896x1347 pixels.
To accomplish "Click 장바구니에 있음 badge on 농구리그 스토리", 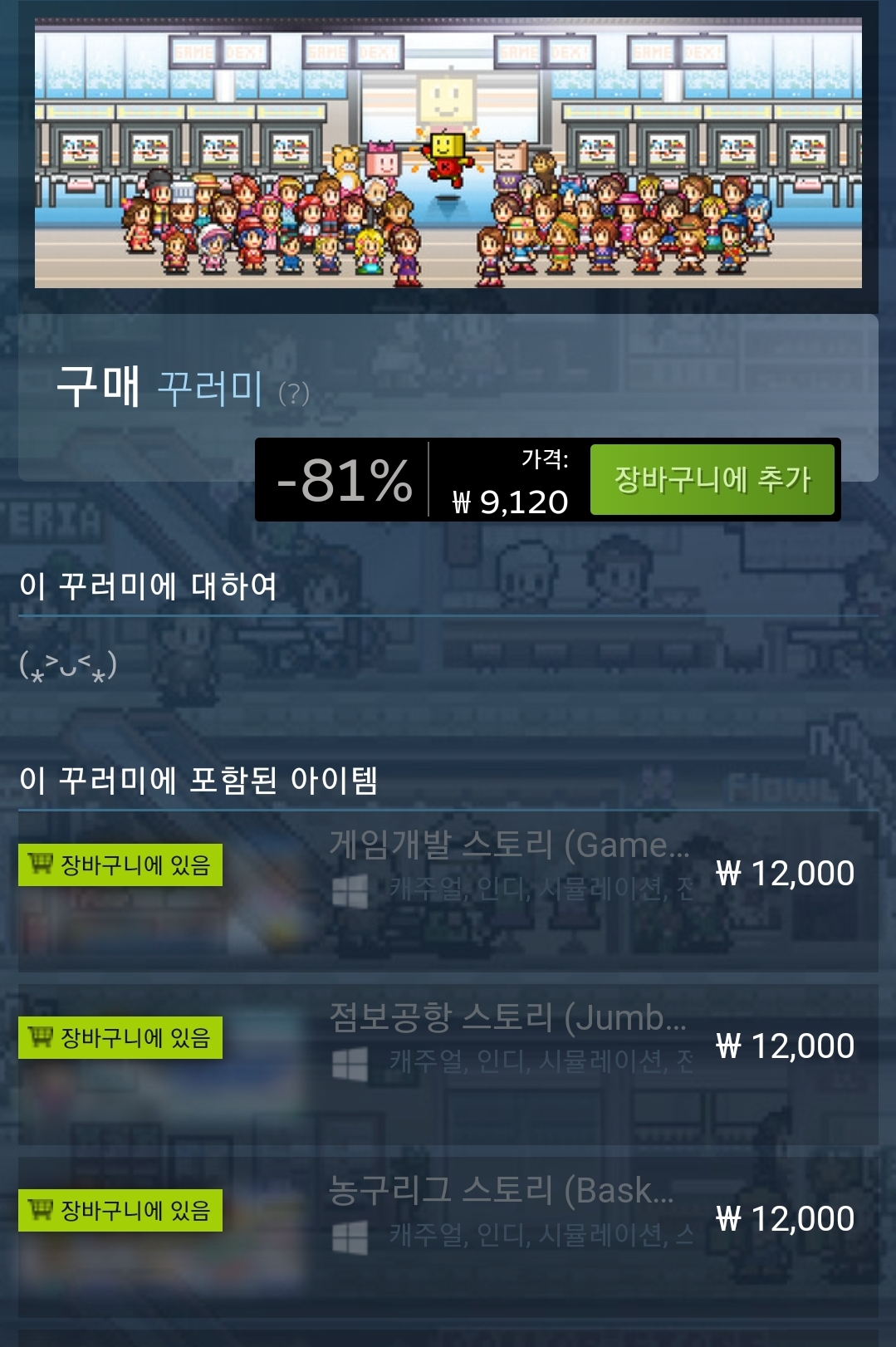I will pos(120,1210).
